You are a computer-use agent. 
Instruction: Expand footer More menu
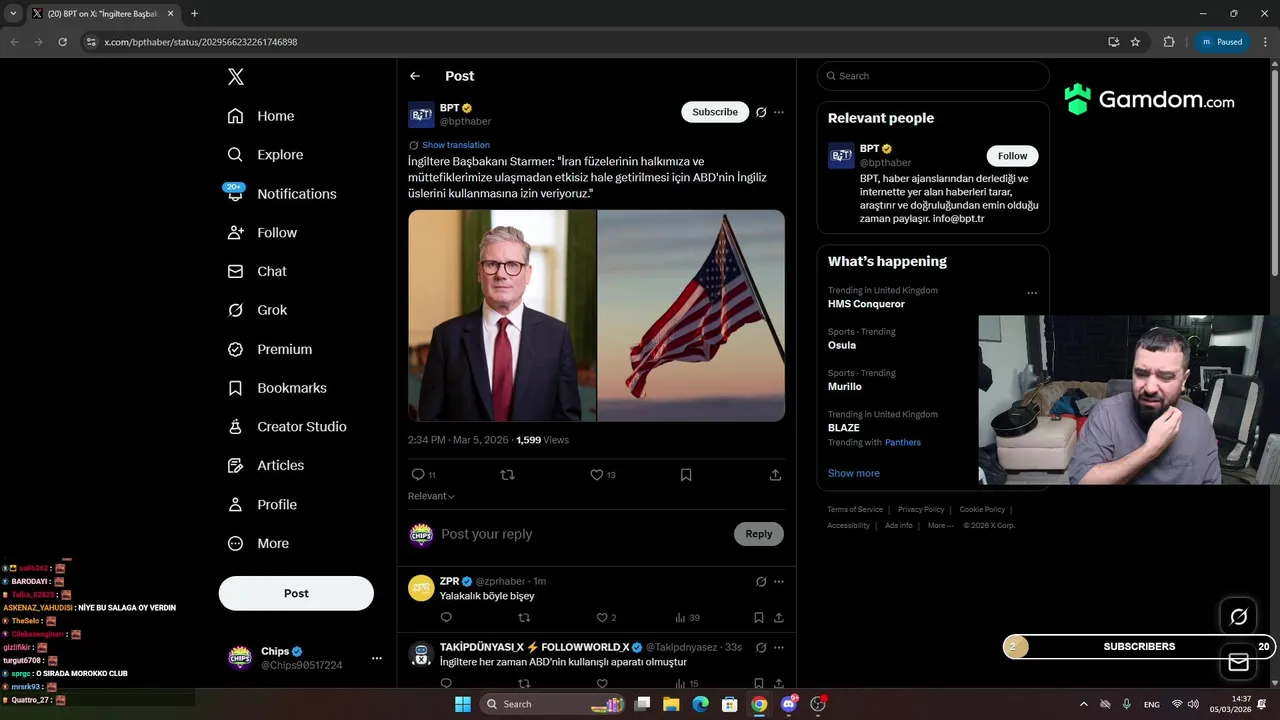(x=940, y=526)
